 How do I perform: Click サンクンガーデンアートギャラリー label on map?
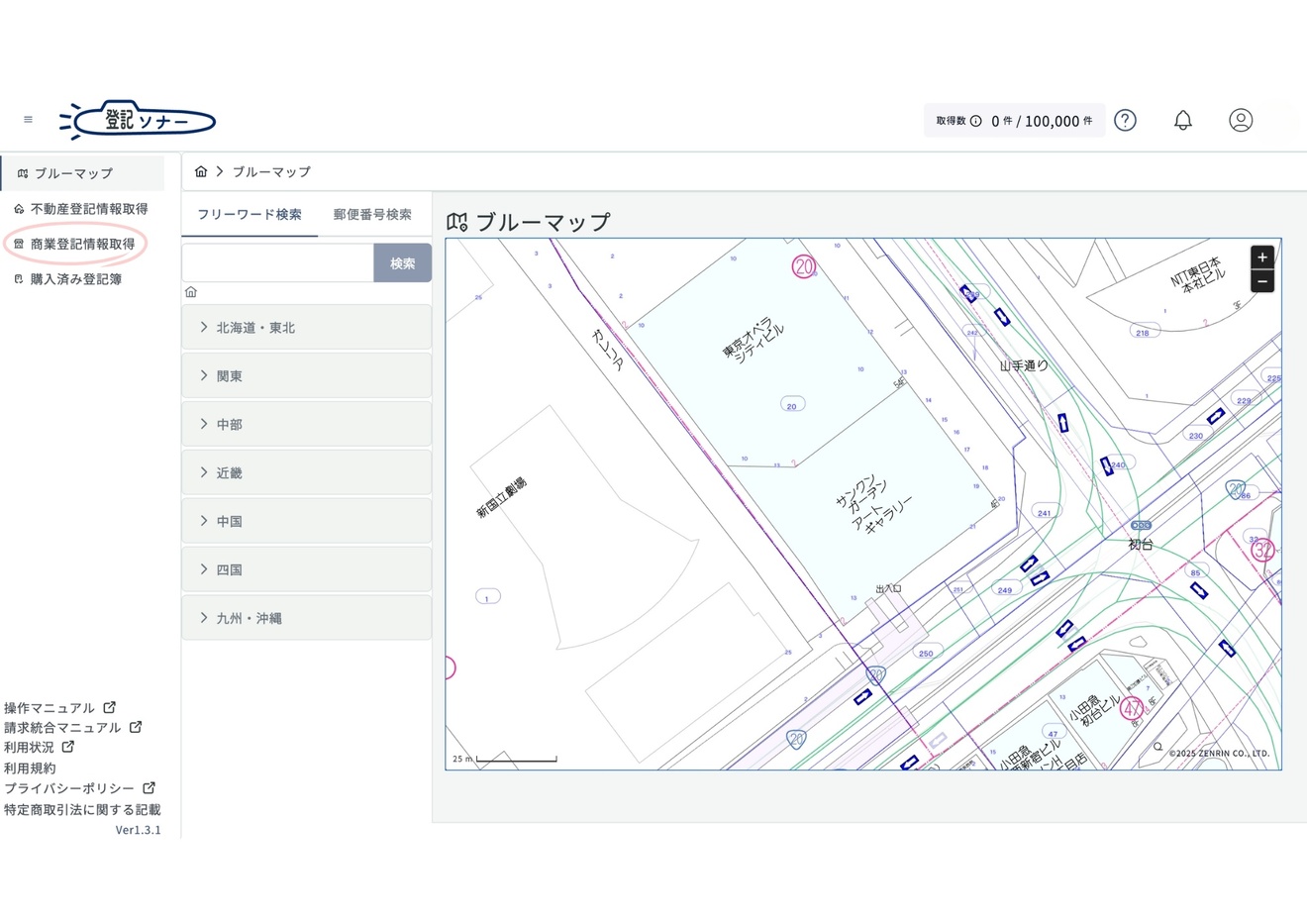click(873, 505)
